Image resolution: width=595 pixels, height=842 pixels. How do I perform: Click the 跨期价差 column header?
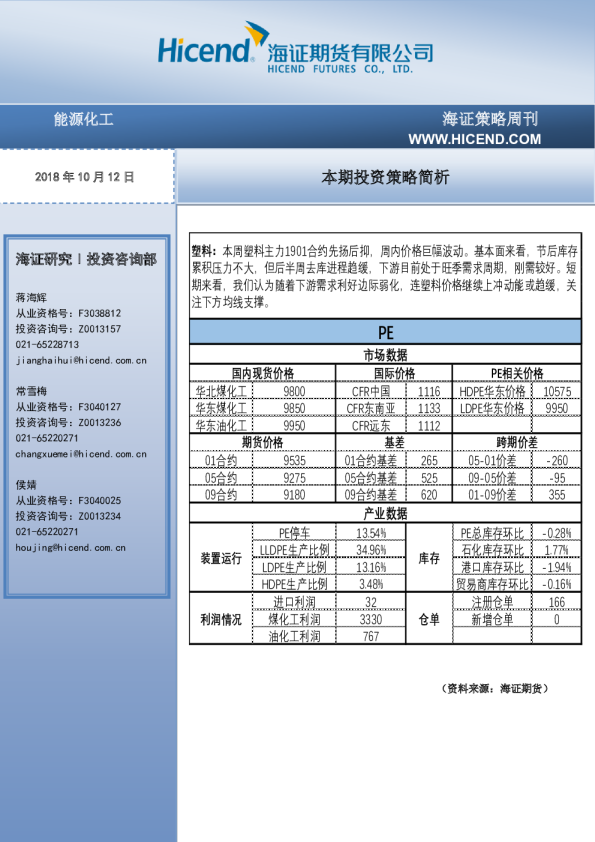517,442
